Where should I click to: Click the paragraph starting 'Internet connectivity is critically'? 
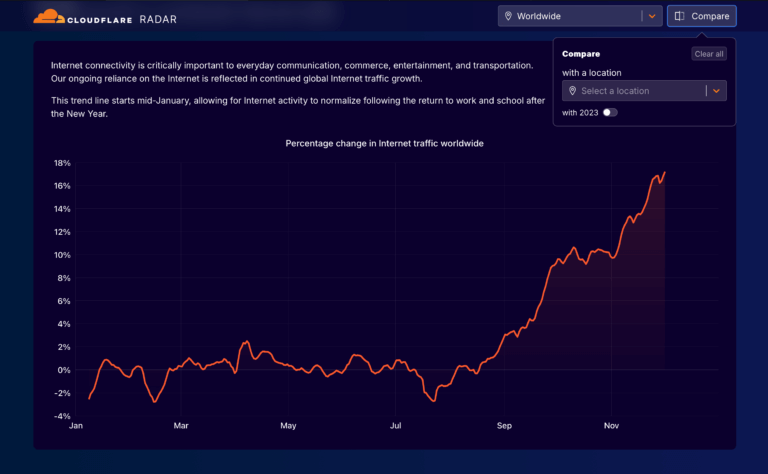[x=292, y=72]
